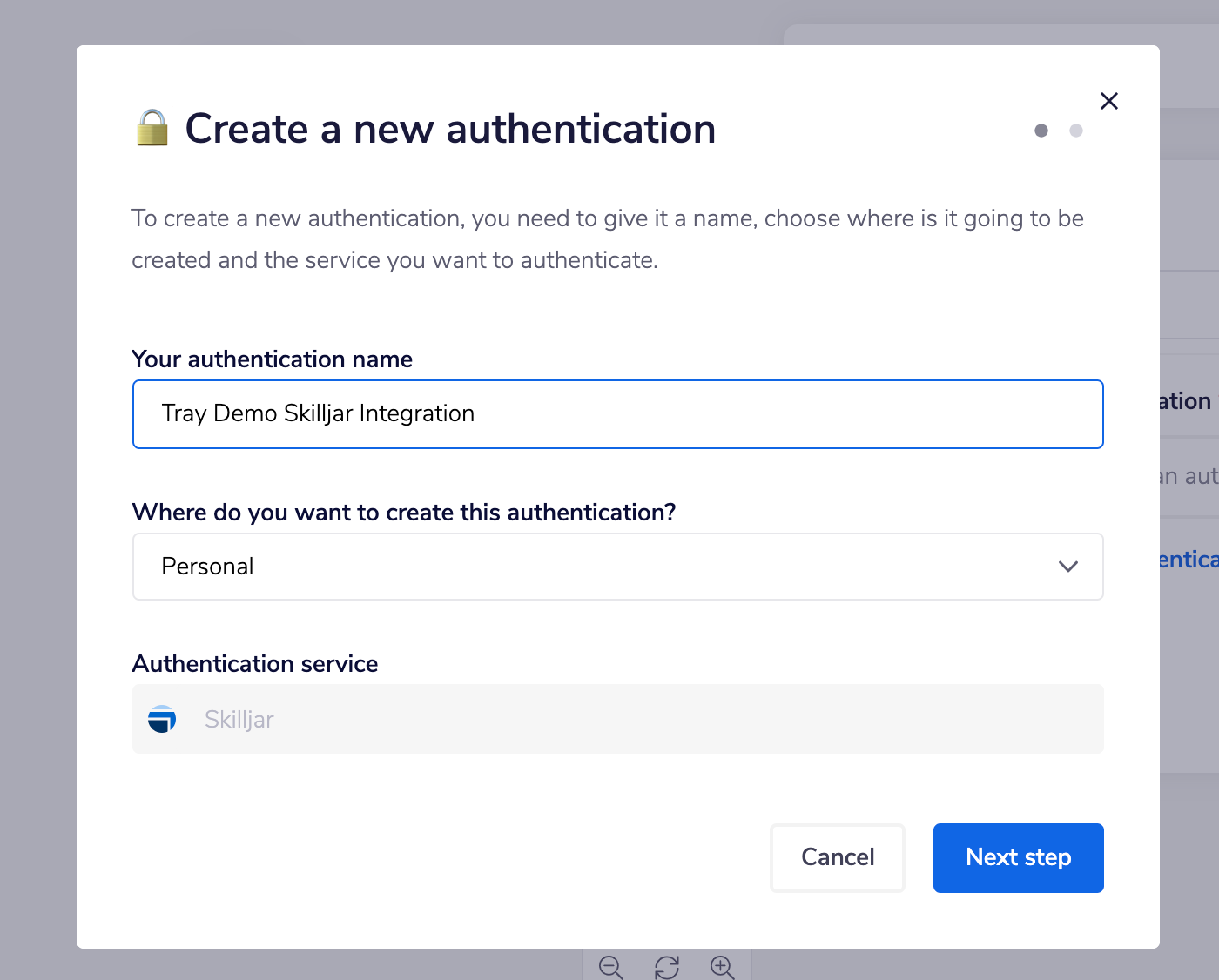This screenshot has height=980, width=1219.
Task: Close the authentication dialog with the X
Action: [x=1108, y=101]
